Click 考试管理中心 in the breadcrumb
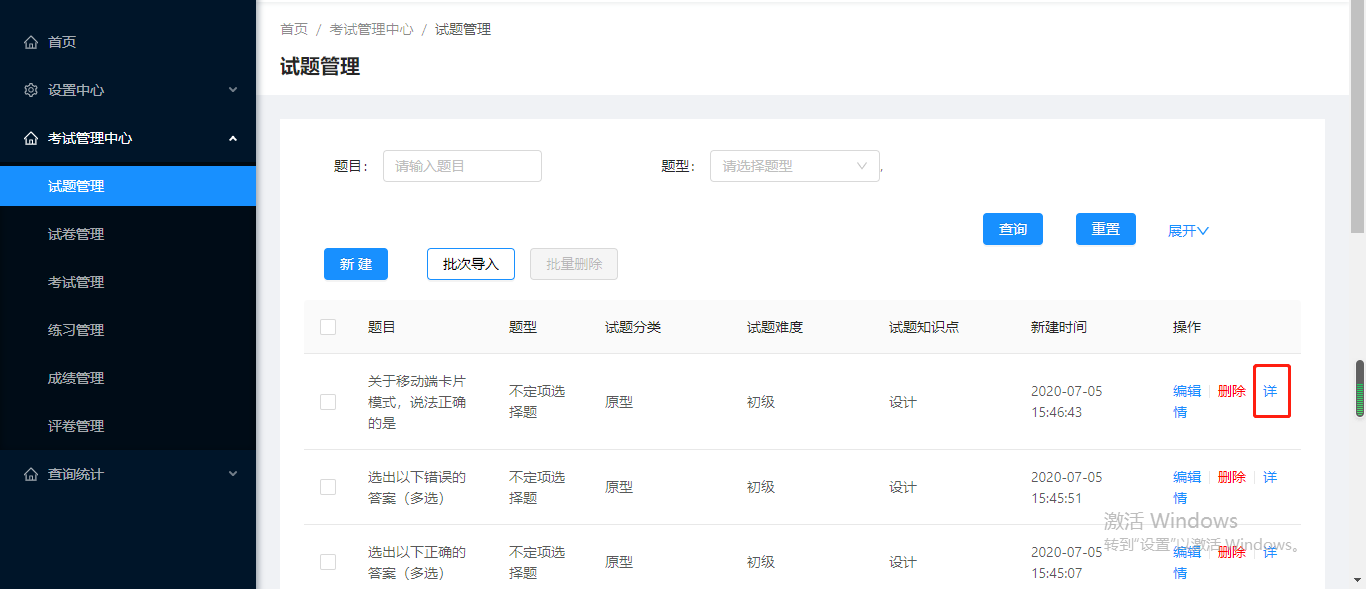 371,29
